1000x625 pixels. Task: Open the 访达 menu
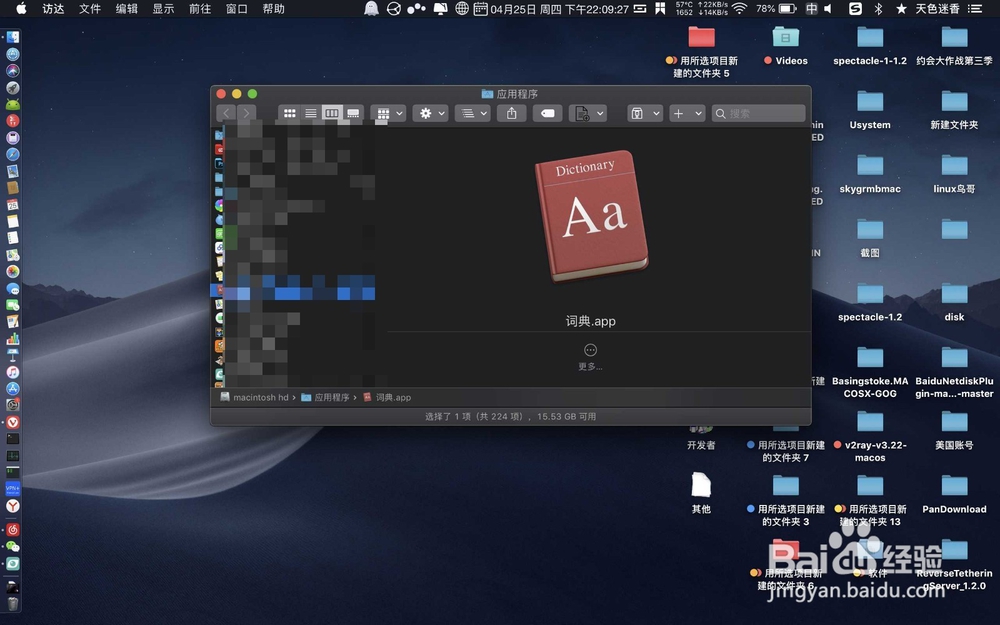[x=54, y=9]
